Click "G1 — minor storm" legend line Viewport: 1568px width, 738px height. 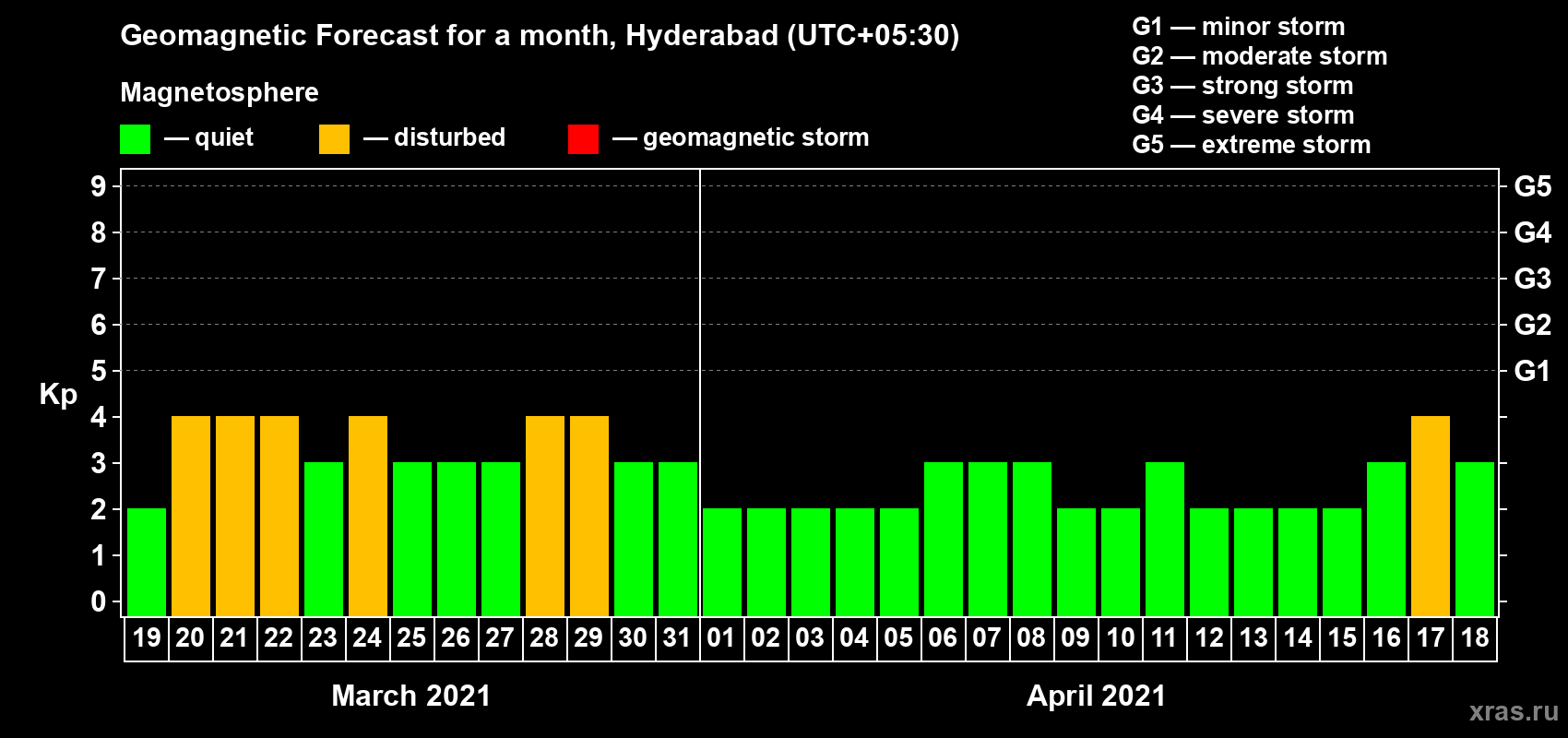click(1239, 27)
